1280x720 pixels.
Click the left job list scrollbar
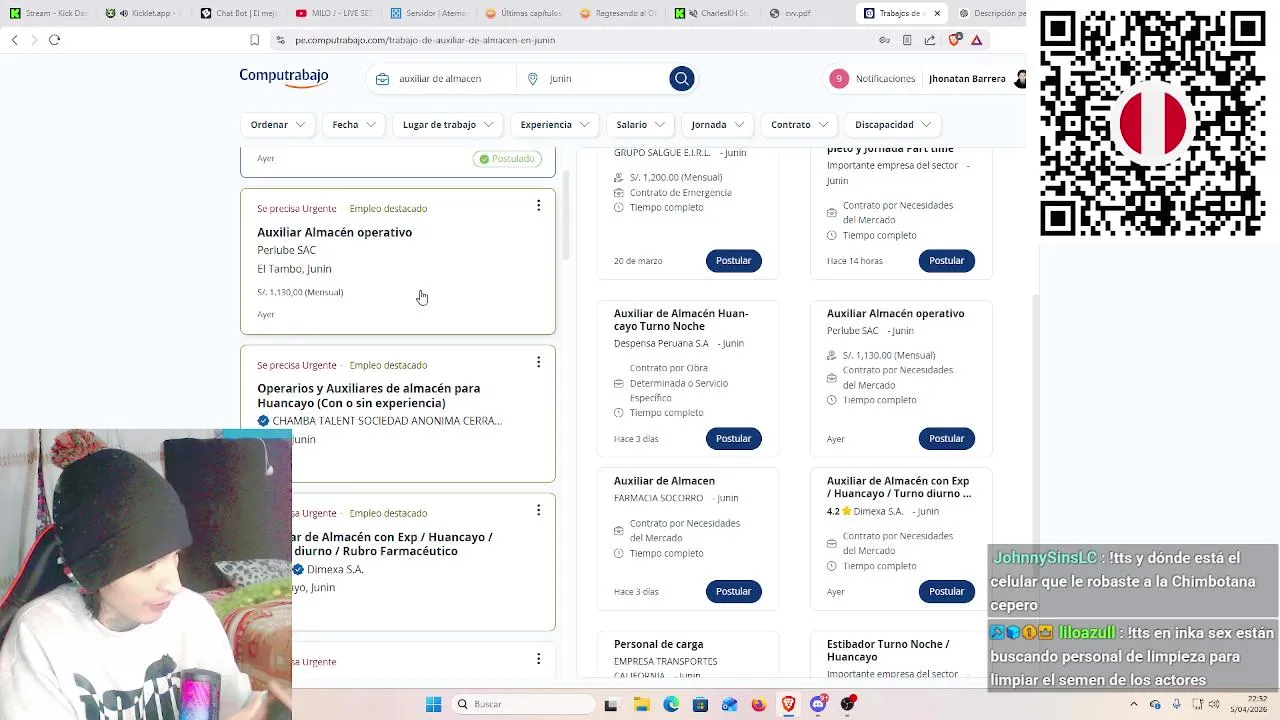566,215
